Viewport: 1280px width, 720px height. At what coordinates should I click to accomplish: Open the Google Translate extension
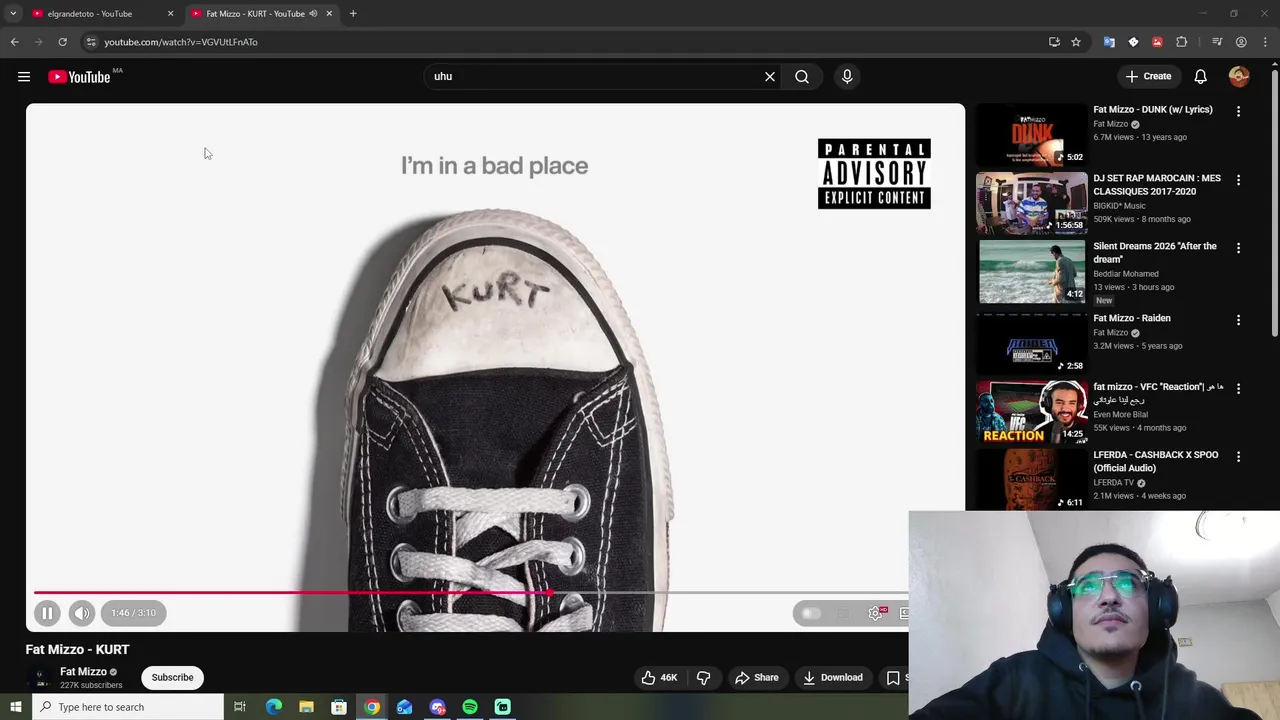[x=1109, y=42]
